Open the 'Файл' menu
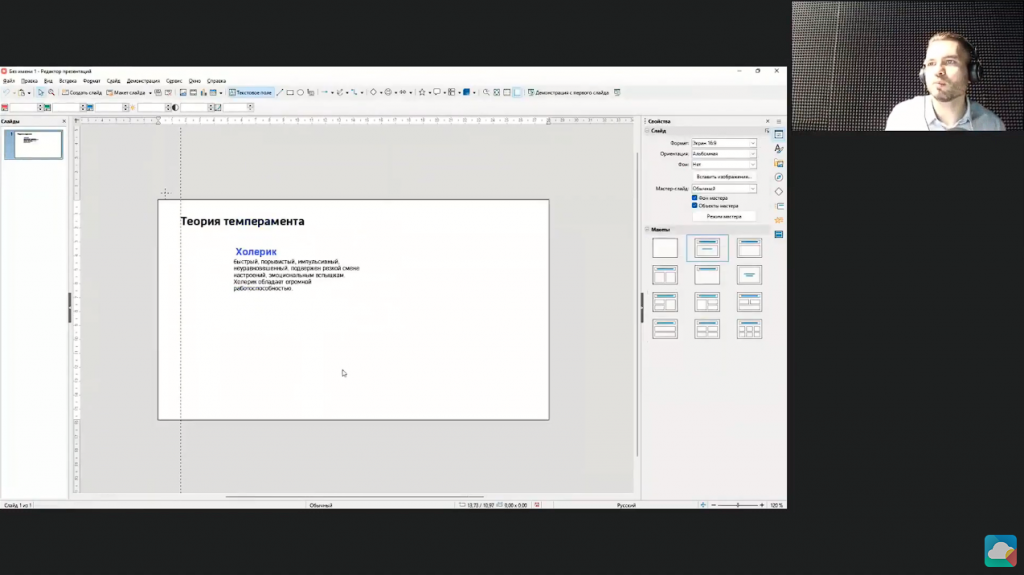1024x575 pixels. [x=8, y=81]
